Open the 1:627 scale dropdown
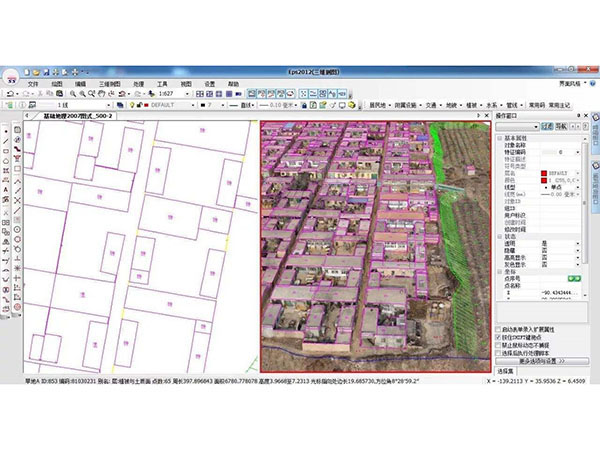Screen dimensions: 600x450 [187, 94]
